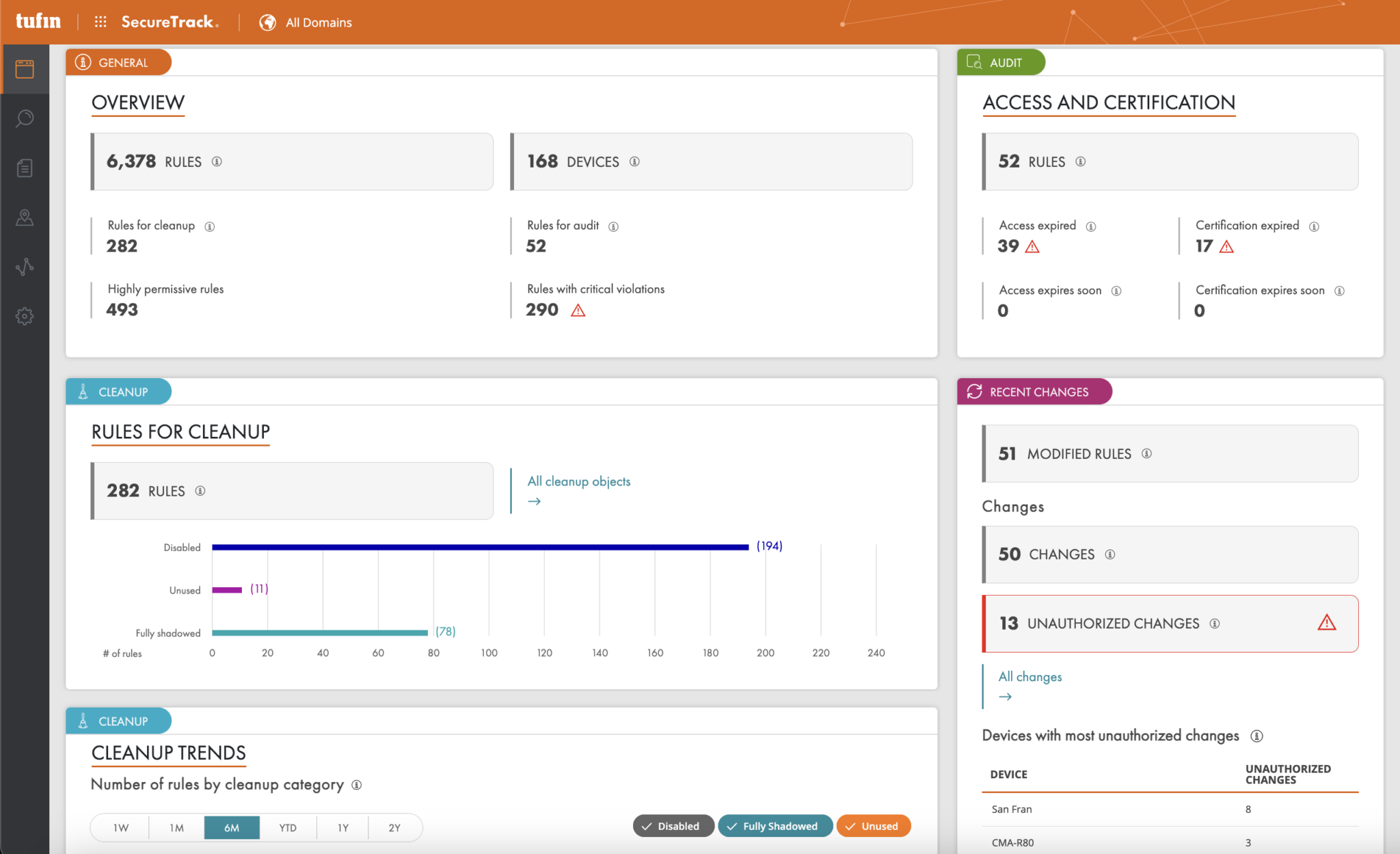Select the analytics graph icon in the sidebar
Image resolution: width=1400 pixels, height=854 pixels.
click(x=25, y=267)
